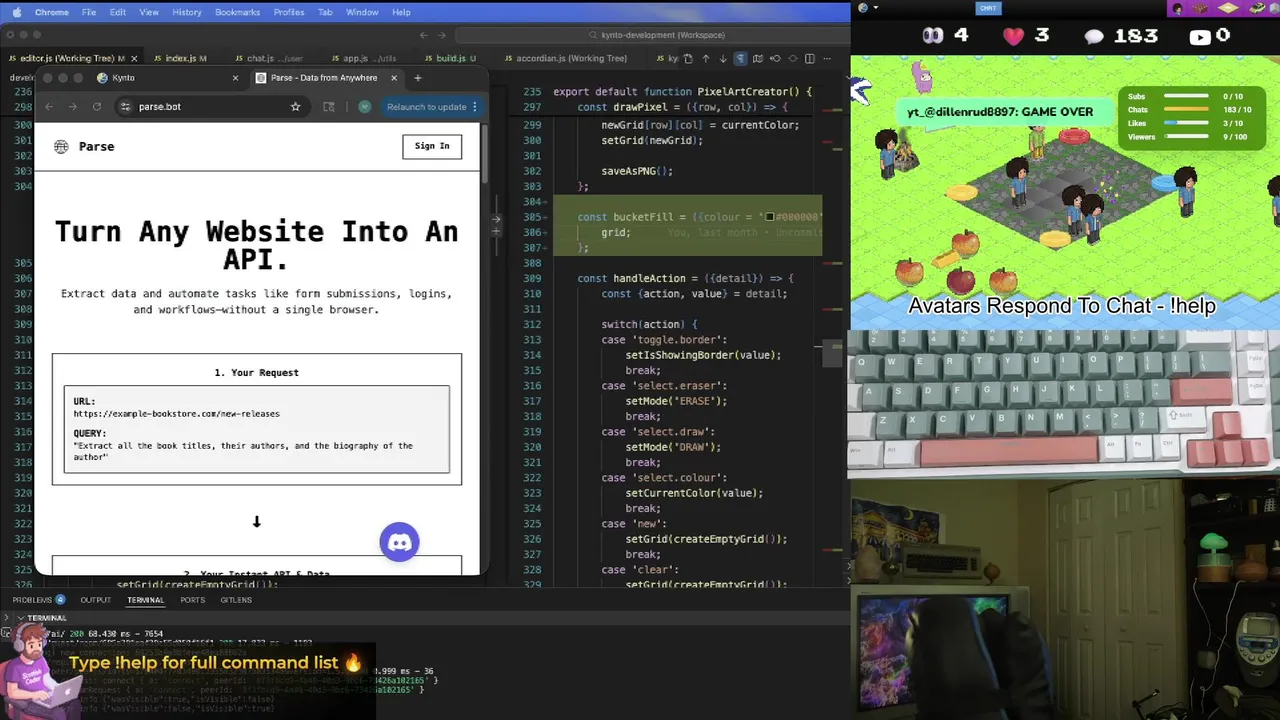Open the Discord chat bubble

coord(400,542)
